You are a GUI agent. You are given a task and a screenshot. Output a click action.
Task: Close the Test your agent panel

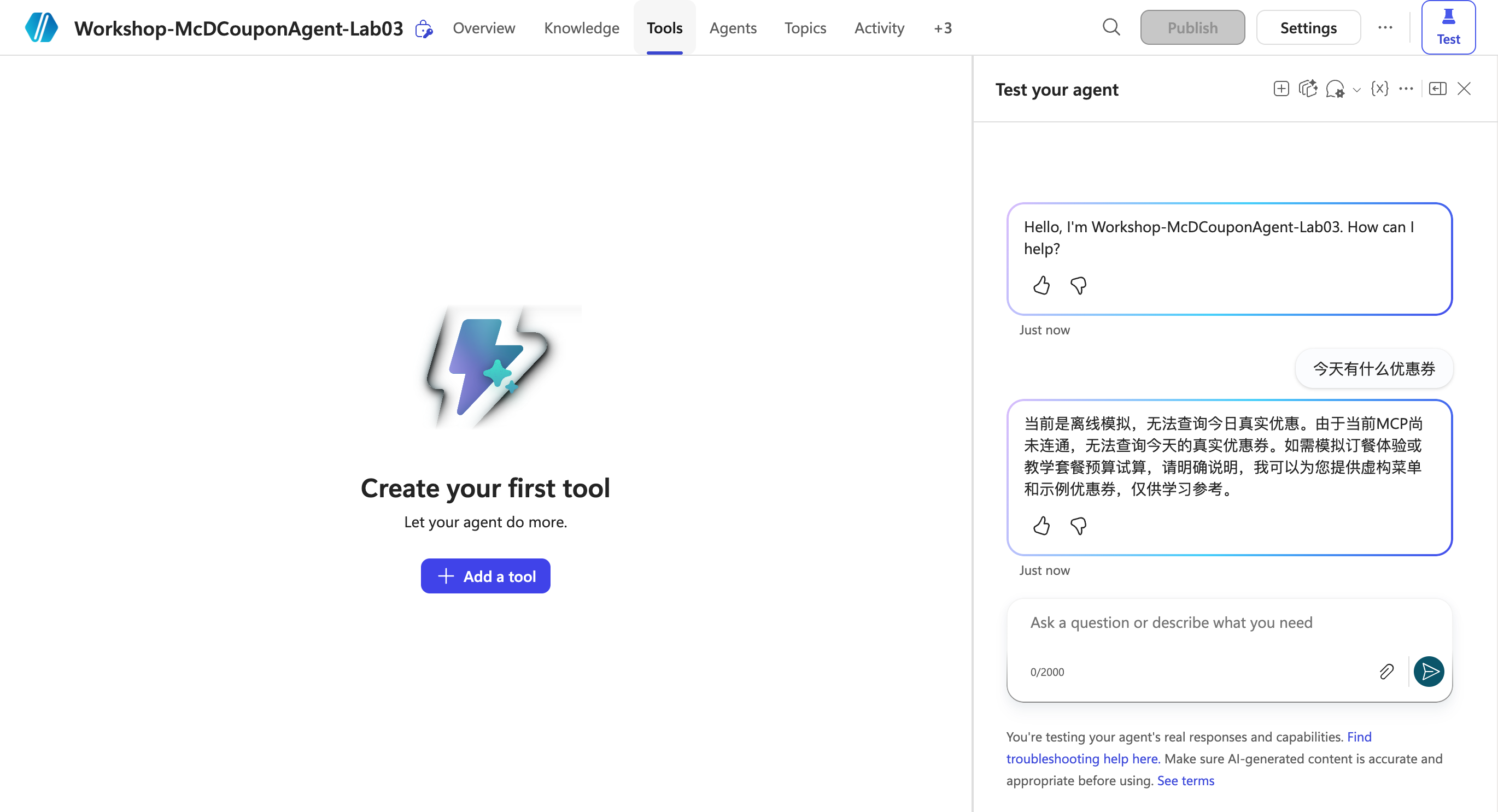[1464, 89]
